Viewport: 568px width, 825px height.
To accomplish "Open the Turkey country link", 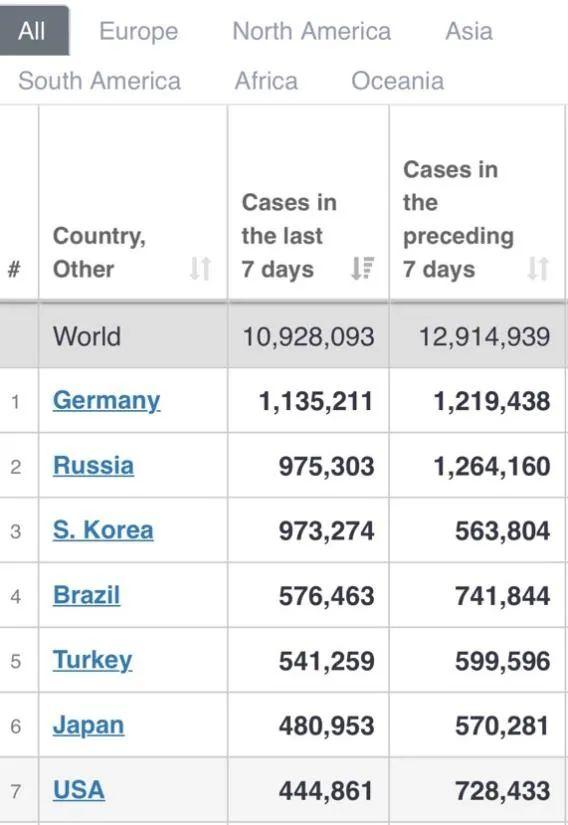I will point(93,660).
